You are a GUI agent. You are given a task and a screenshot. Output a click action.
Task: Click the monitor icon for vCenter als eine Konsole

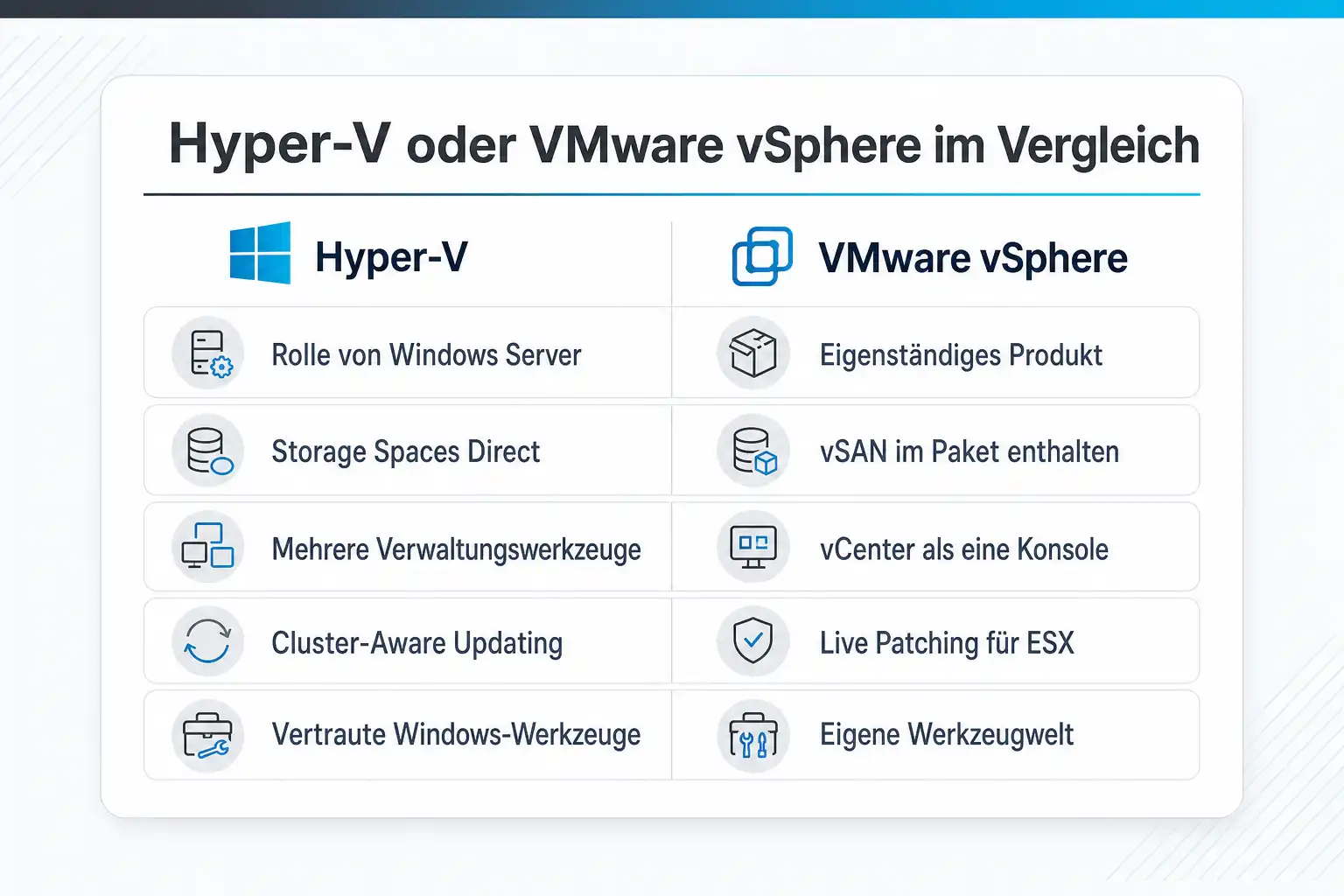[x=753, y=547]
